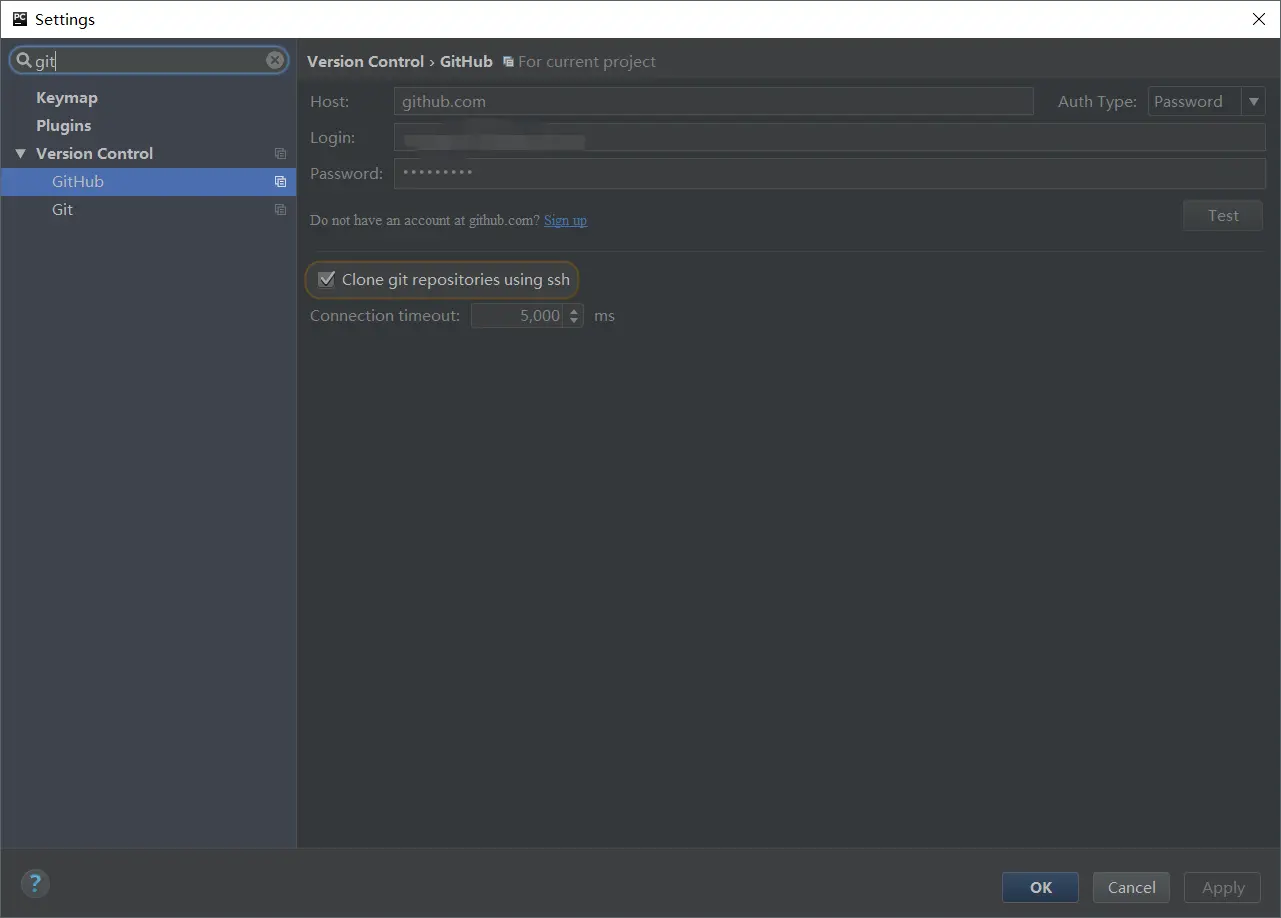Click the project-level icon beside Version Control
Viewport: 1281px width, 918px height.
coord(280,153)
